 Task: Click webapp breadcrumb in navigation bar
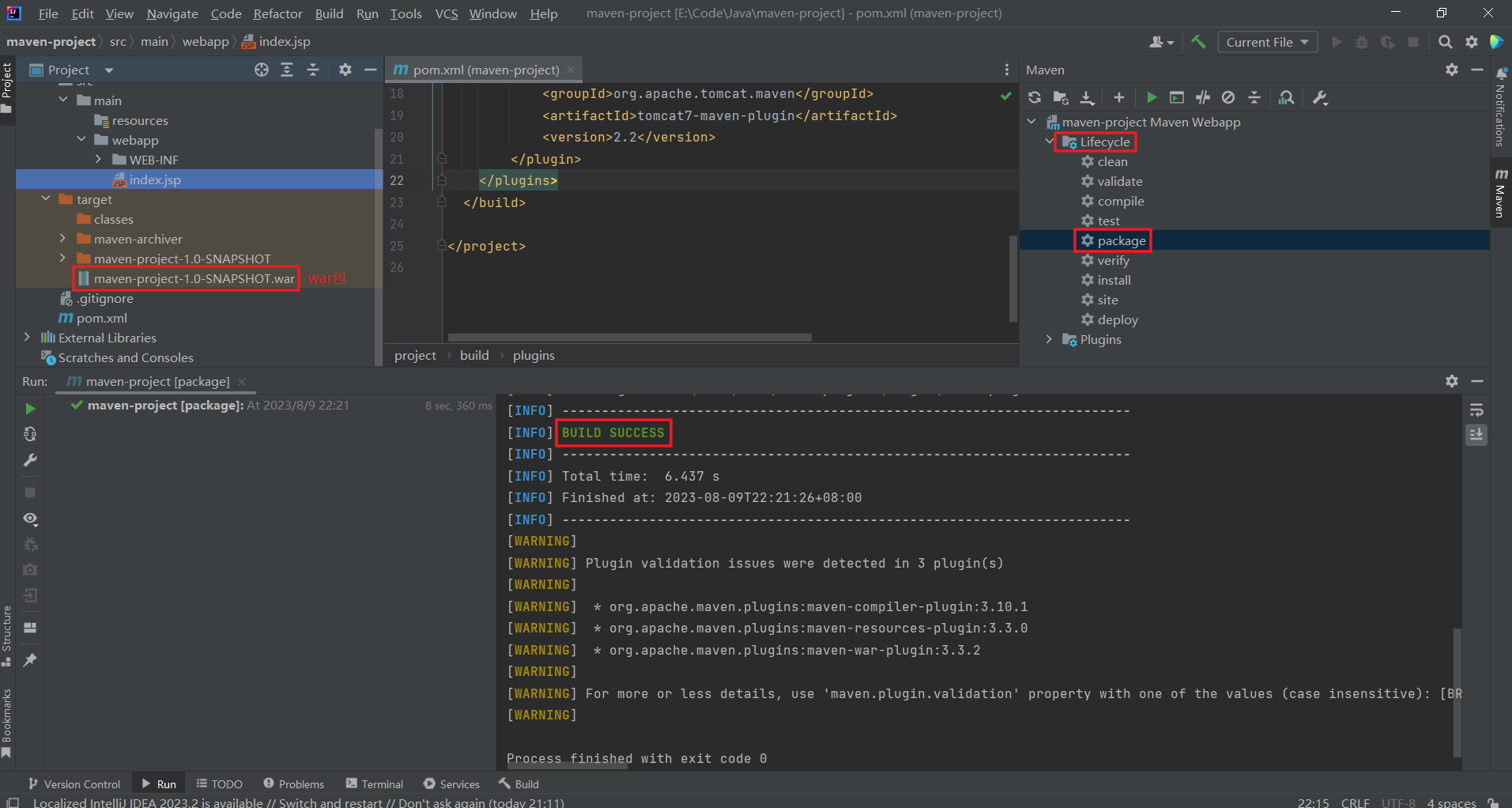[x=205, y=41]
